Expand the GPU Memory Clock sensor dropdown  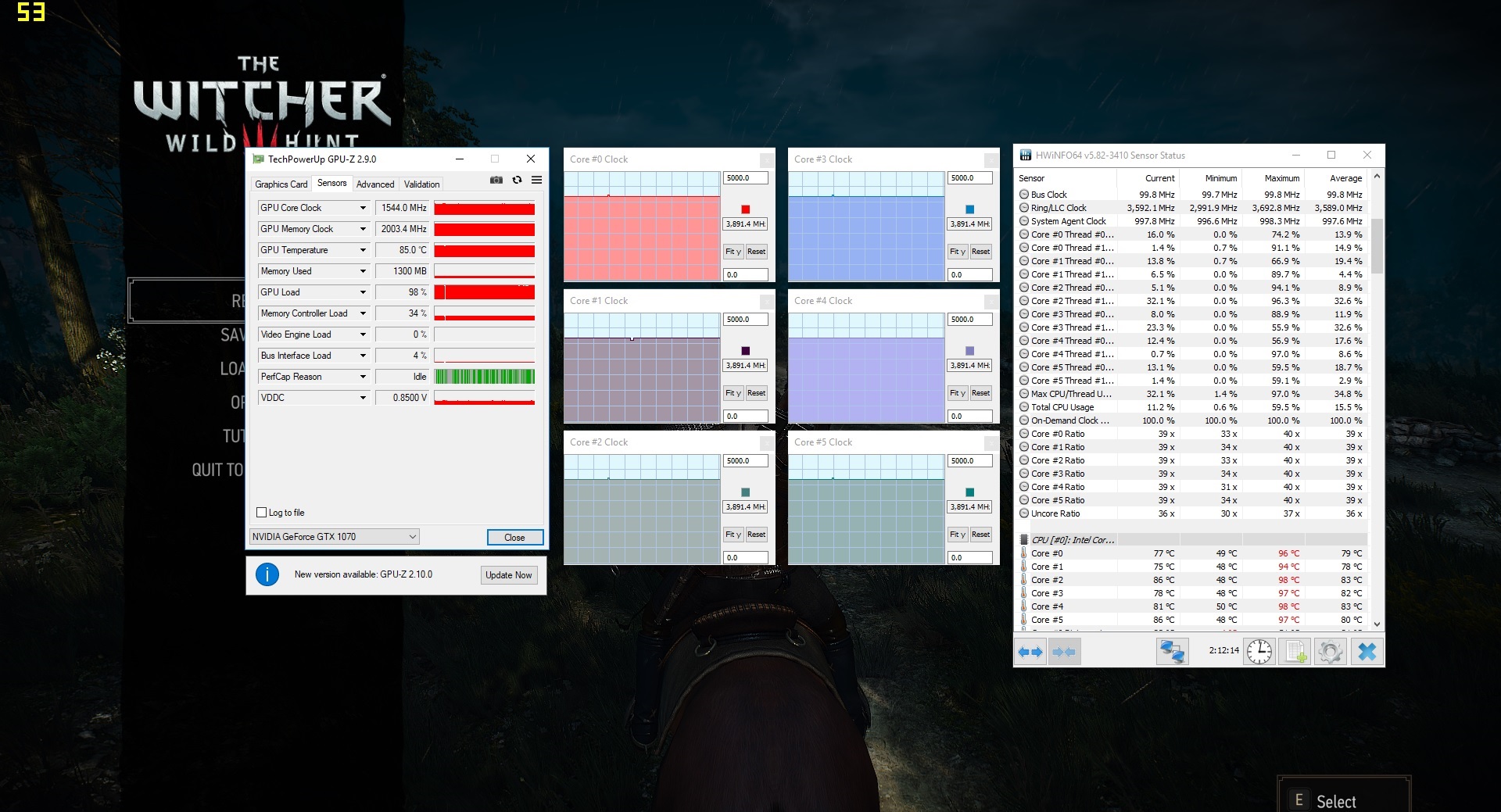click(x=363, y=229)
